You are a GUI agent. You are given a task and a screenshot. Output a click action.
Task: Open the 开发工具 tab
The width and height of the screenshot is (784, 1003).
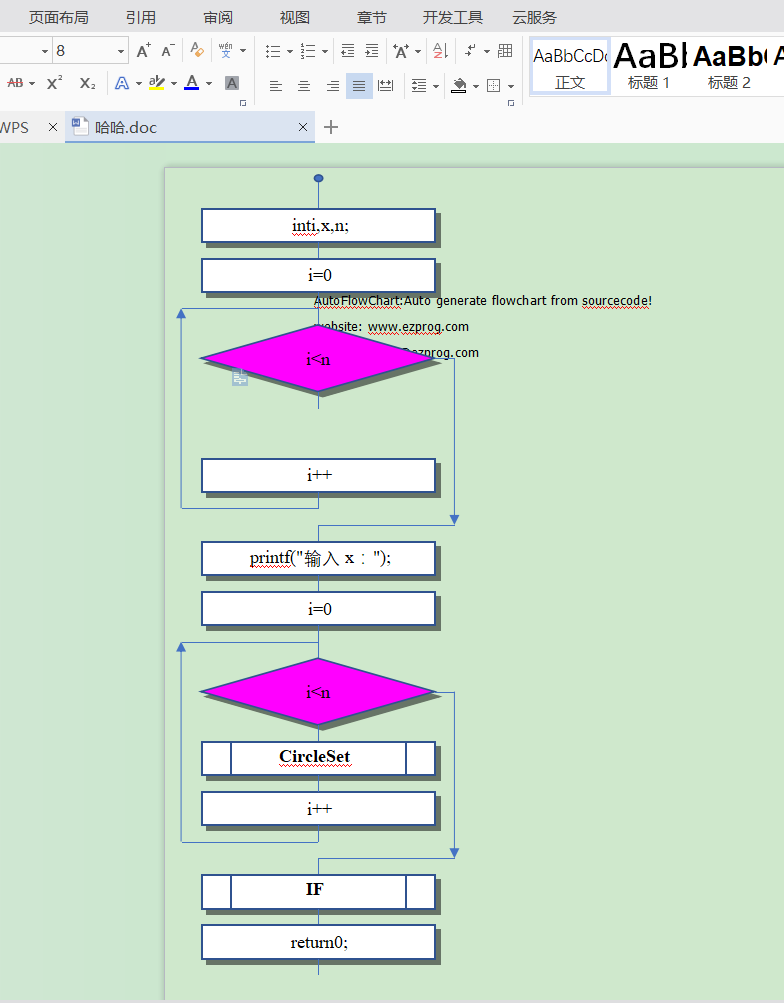coord(453,17)
